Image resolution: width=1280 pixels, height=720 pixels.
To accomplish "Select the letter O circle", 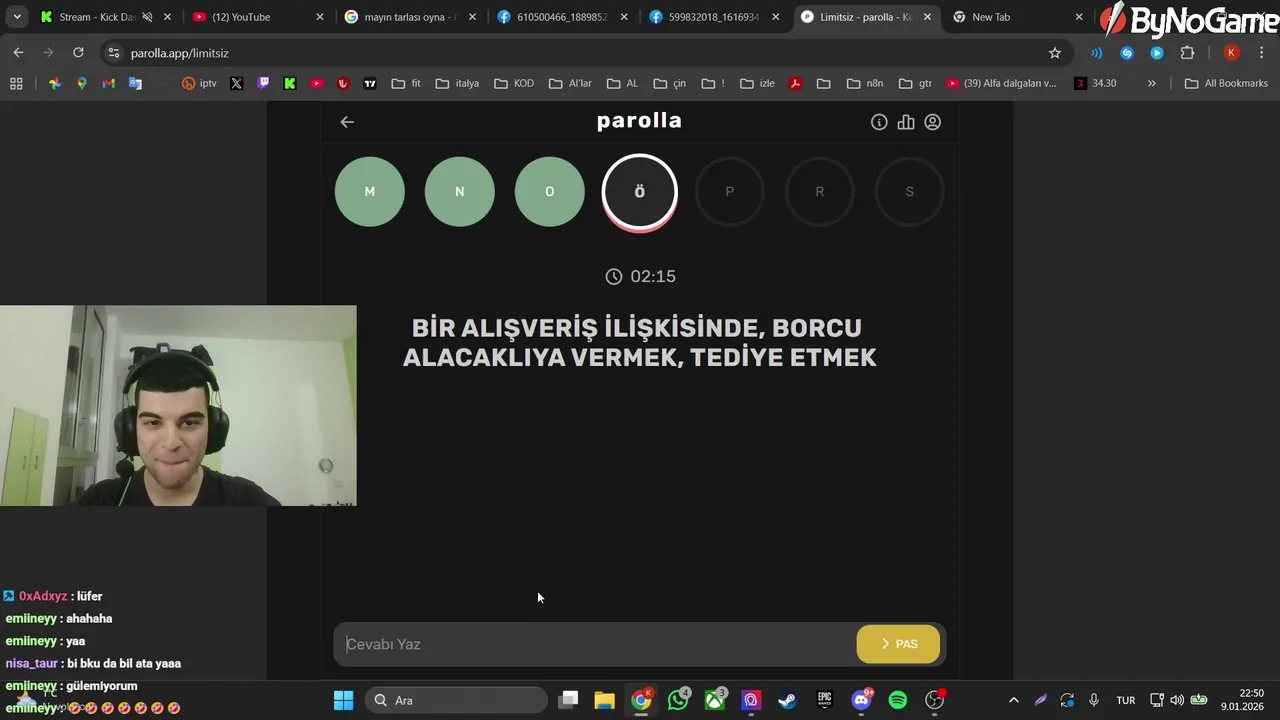I will (550, 191).
